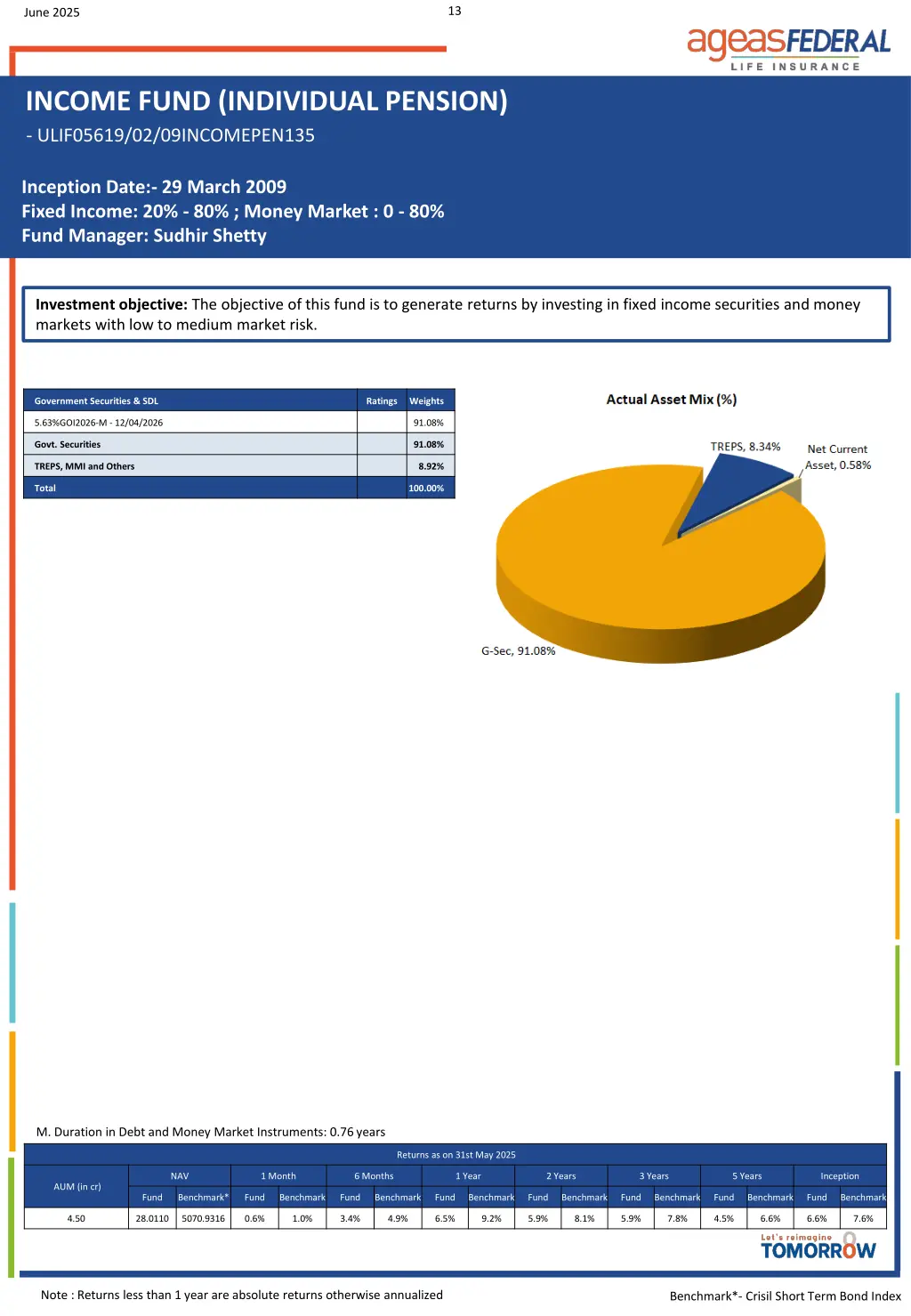Click the Benchmark*- Crisil Short Term Bond Index footnote
The width and height of the screenshot is (911, 1316).
click(786, 1296)
